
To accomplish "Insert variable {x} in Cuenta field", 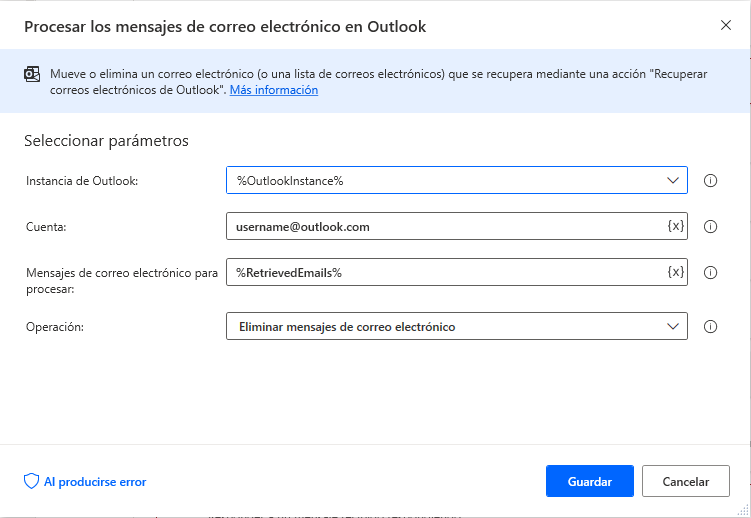I will pos(675,226).
